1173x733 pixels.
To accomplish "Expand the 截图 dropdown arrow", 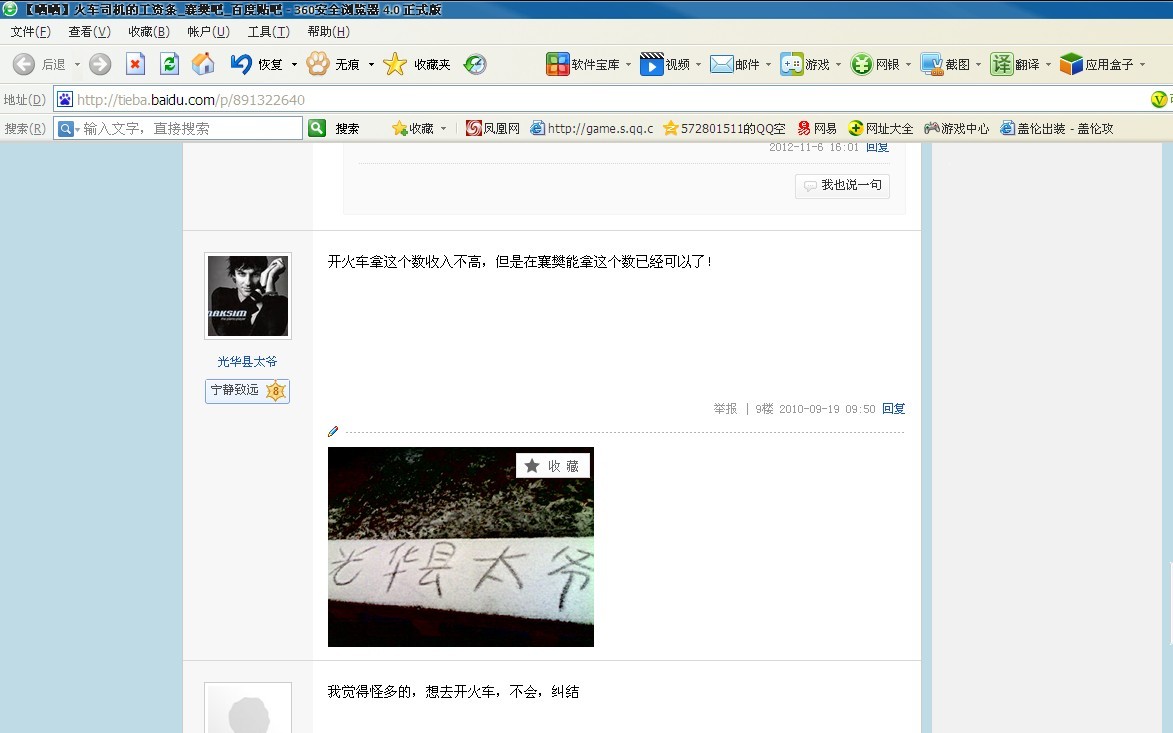I will click(x=978, y=65).
